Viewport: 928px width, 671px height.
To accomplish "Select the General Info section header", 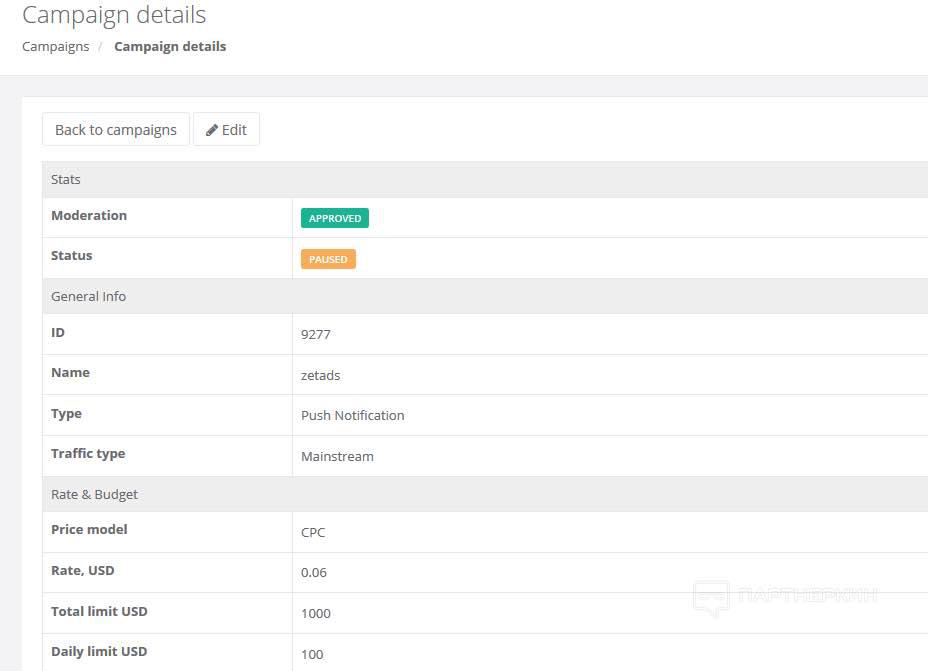I will pos(88,296).
